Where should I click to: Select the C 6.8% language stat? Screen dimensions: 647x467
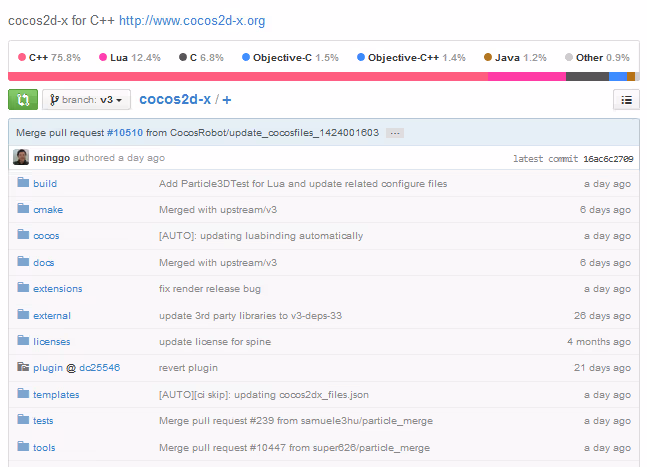pyautogui.click(x=201, y=57)
